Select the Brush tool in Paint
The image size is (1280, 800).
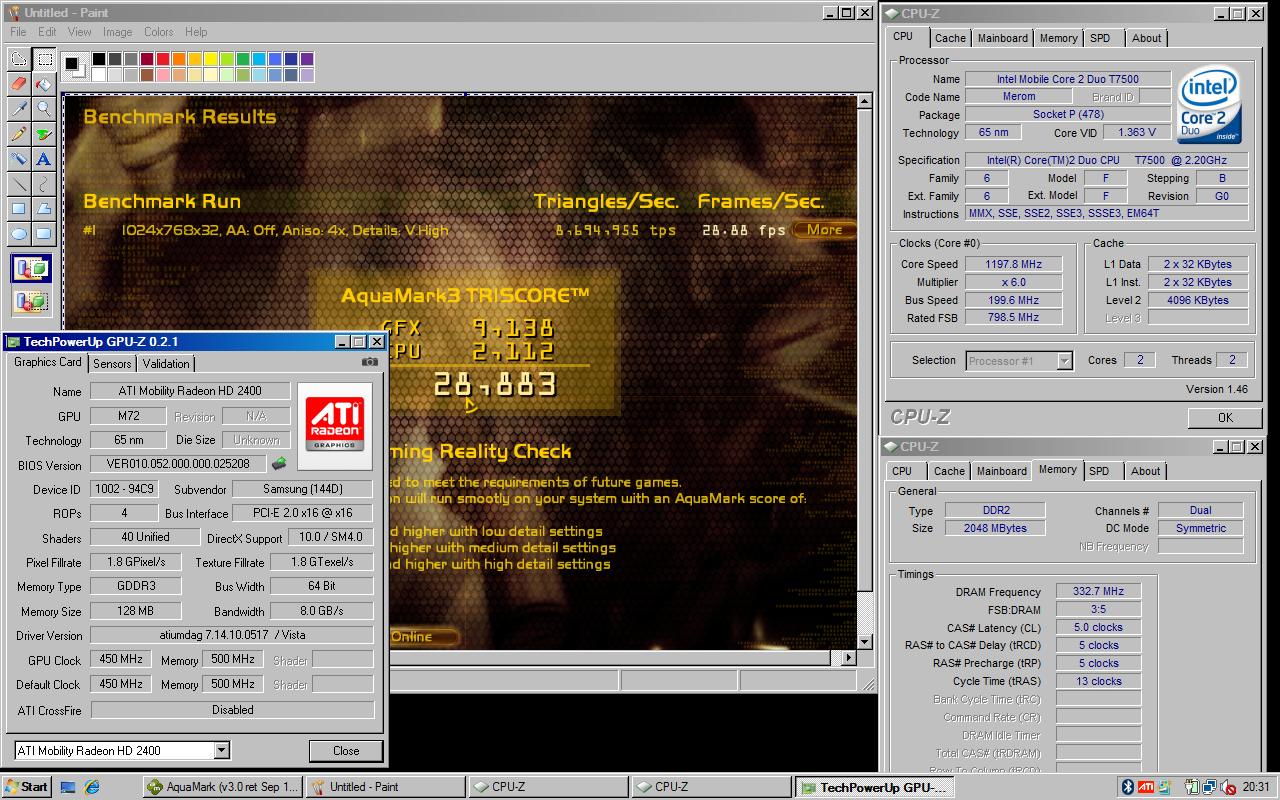(x=44, y=133)
